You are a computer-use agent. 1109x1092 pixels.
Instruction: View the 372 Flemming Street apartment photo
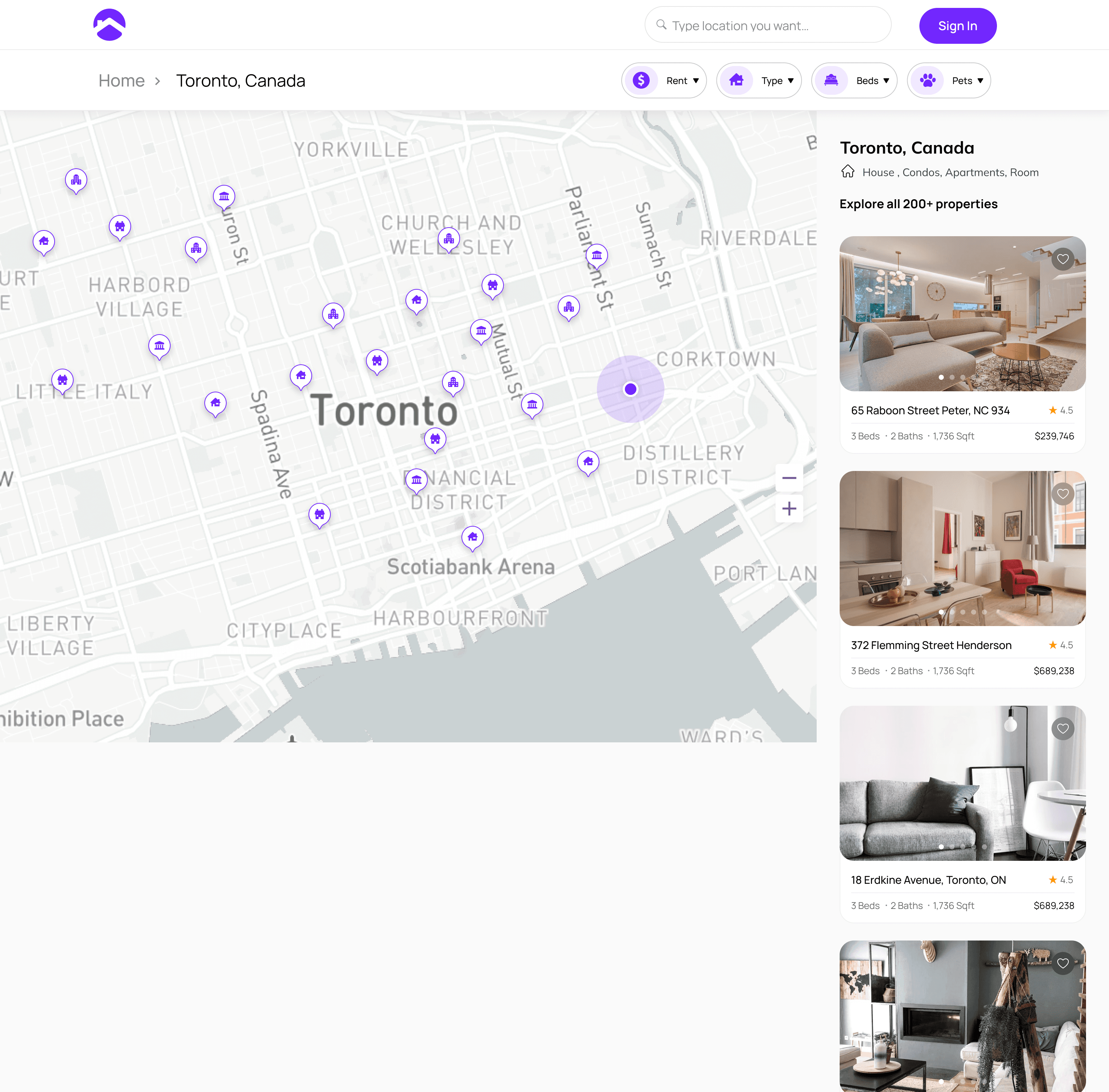pyautogui.click(x=962, y=548)
